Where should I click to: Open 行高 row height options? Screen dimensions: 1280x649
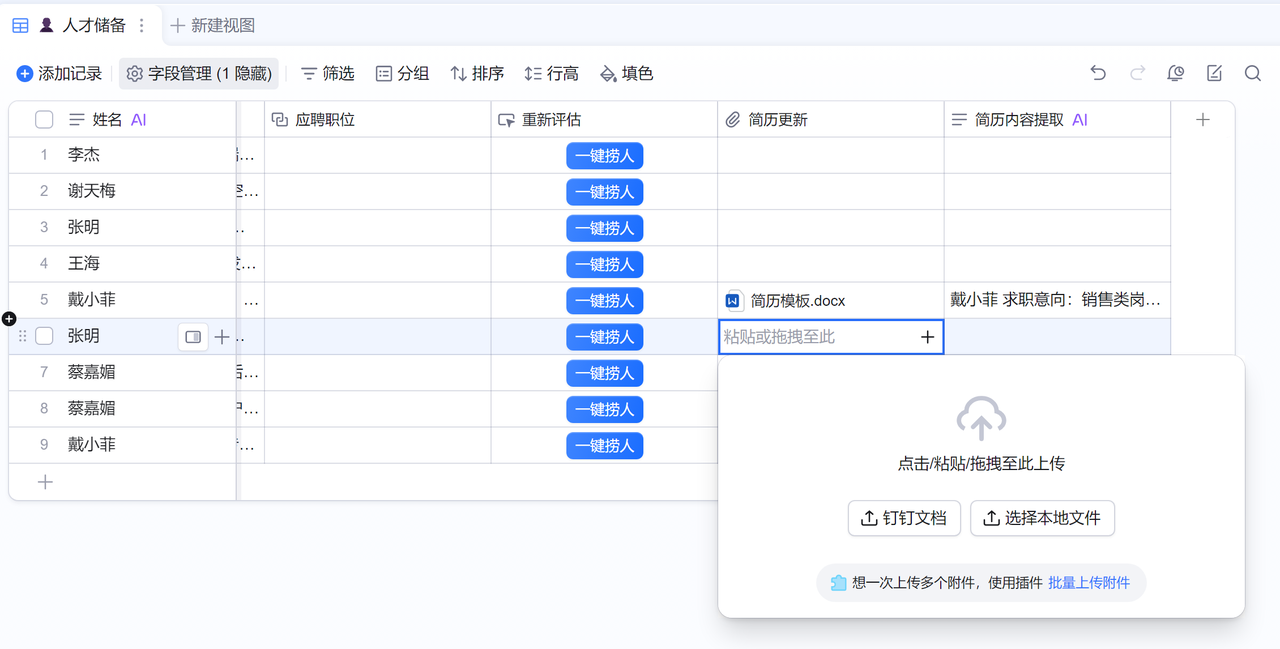[551, 73]
